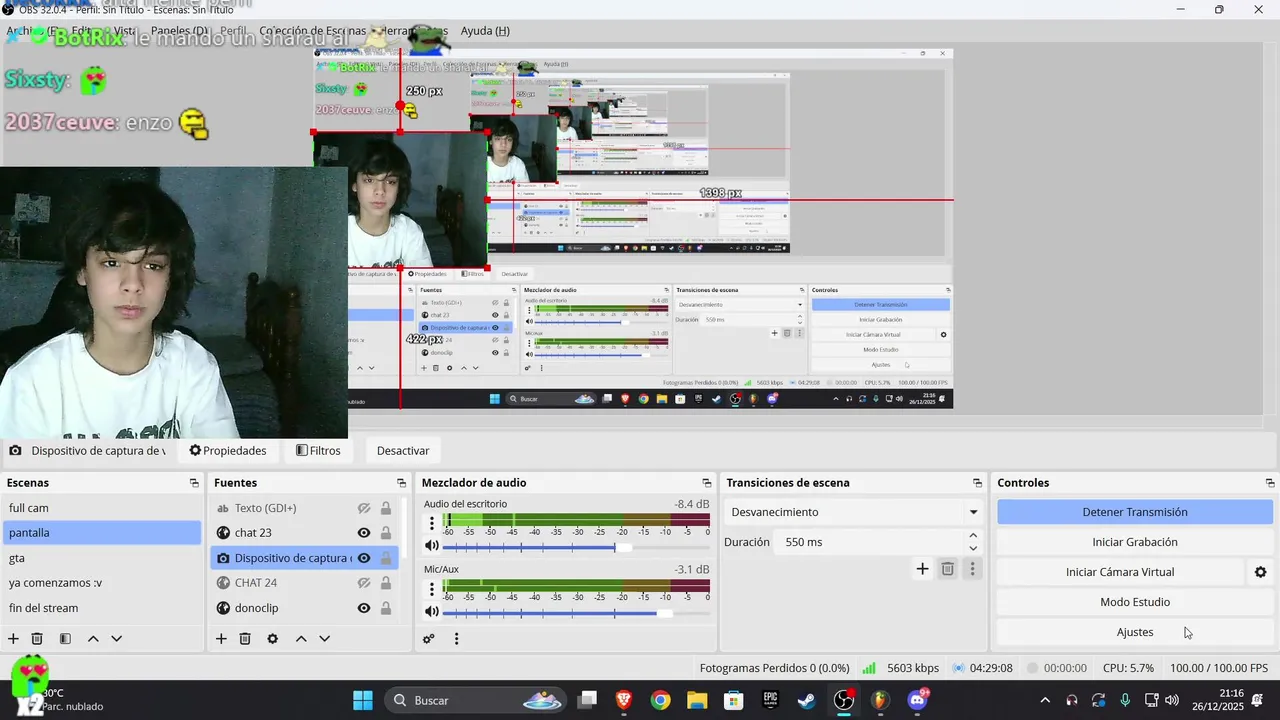Pop out the Transiciones de escena dock icon

(977, 483)
